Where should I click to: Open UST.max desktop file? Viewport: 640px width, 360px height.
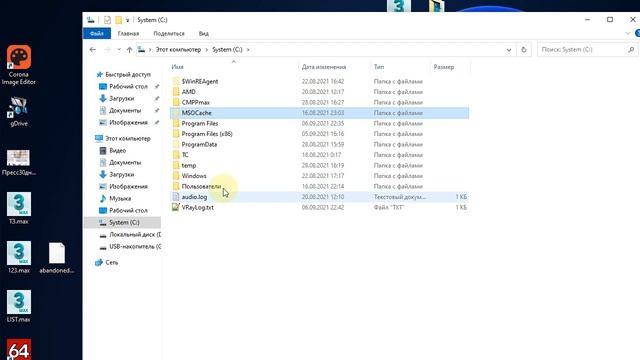pos(19,307)
